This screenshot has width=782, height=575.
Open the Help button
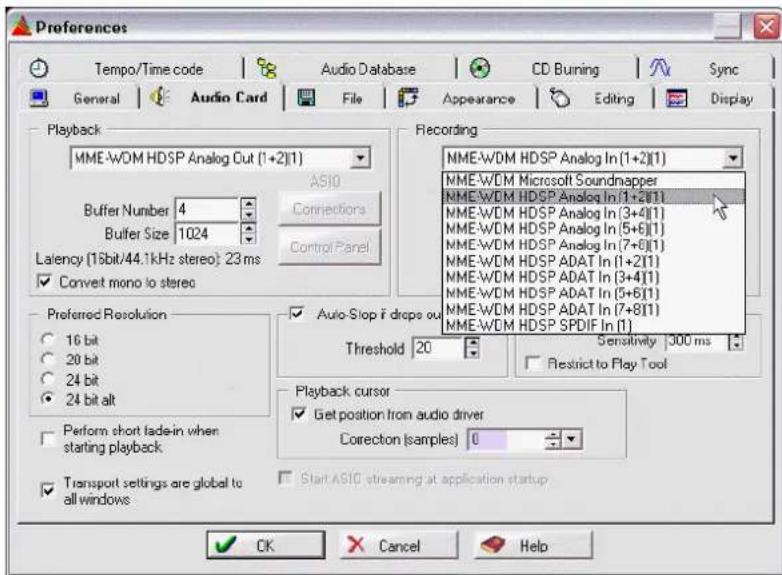[533, 545]
